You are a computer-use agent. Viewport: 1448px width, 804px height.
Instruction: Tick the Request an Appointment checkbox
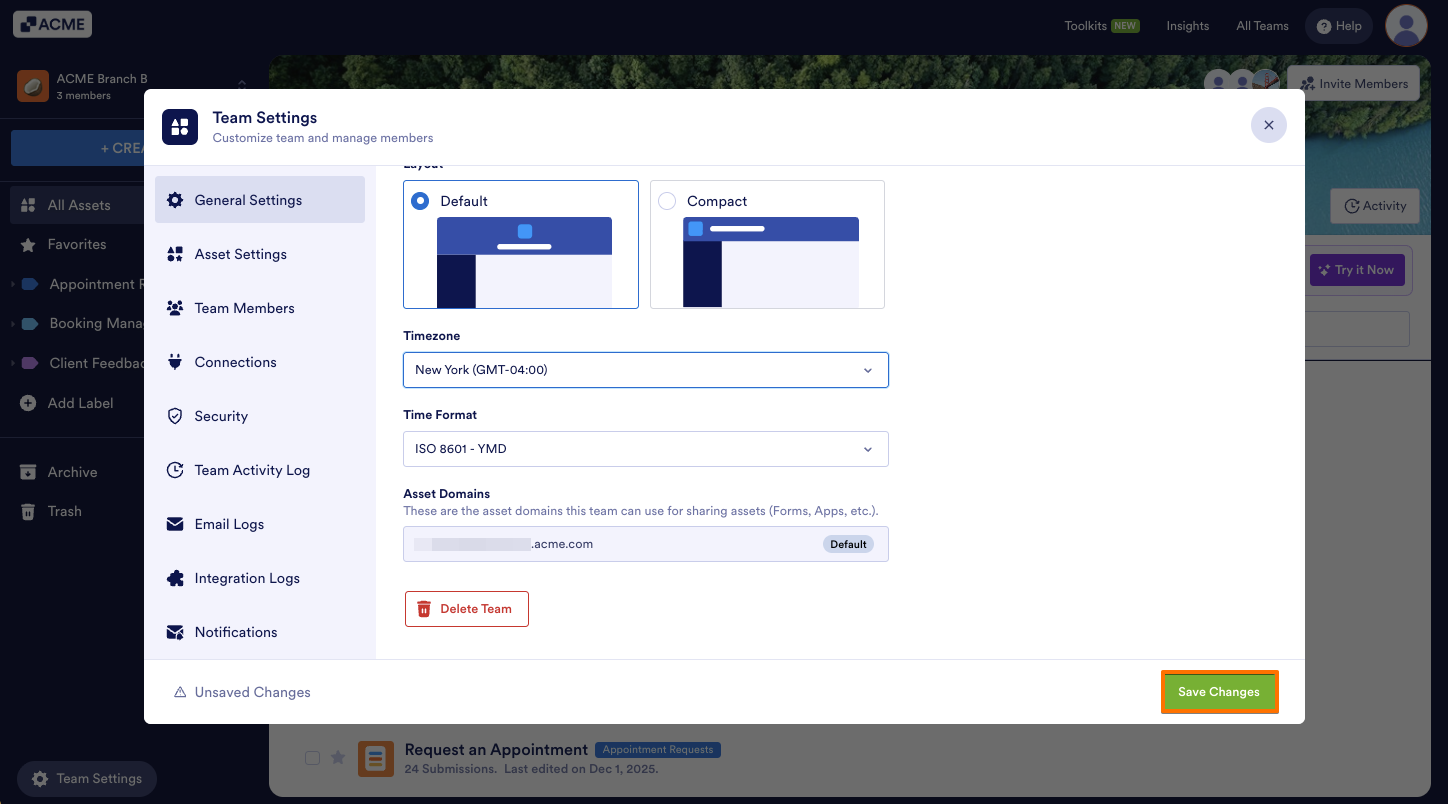[x=312, y=758]
